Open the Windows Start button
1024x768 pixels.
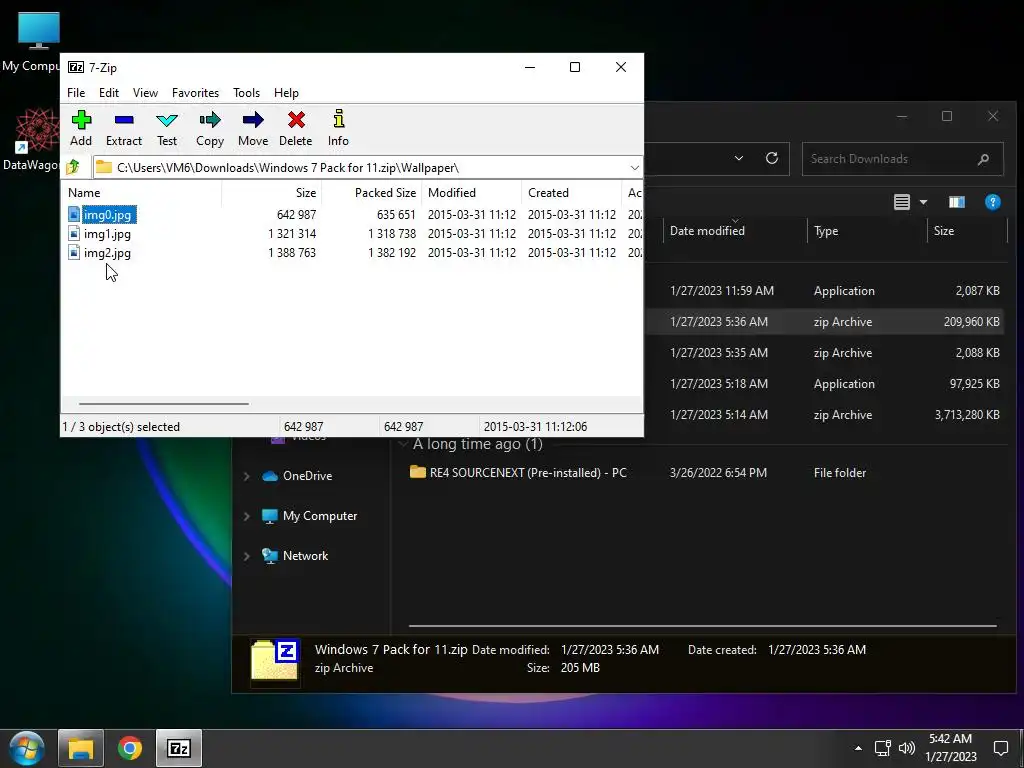click(x=27, y=748)
